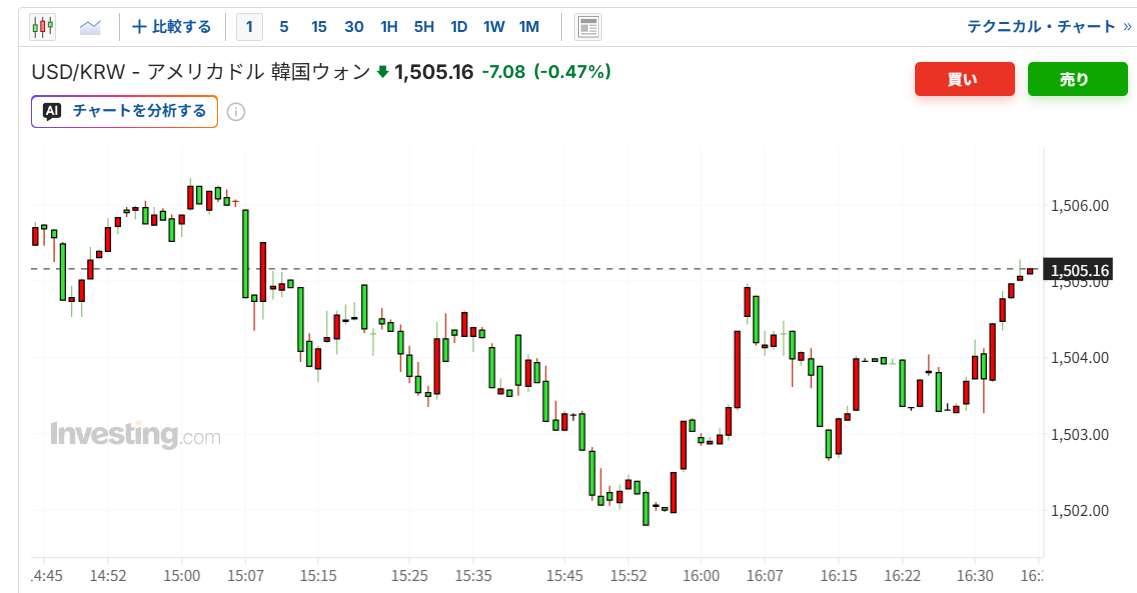Switch chart to the 1H interval
Image resolution: width=1137 pixels, height=593 pixels.
point(389,27)
